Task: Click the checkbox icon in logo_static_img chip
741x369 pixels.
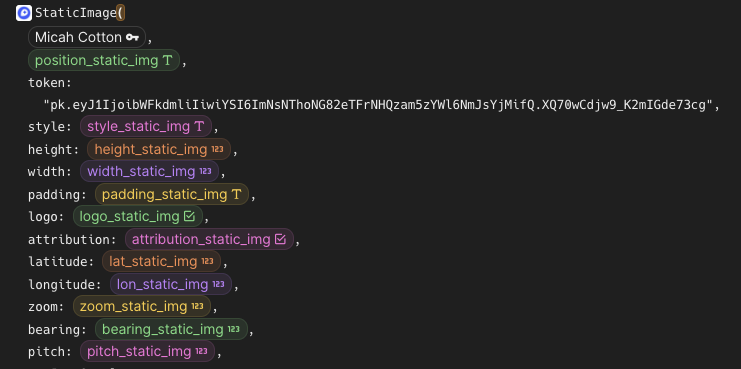Action: pos(189,216)
